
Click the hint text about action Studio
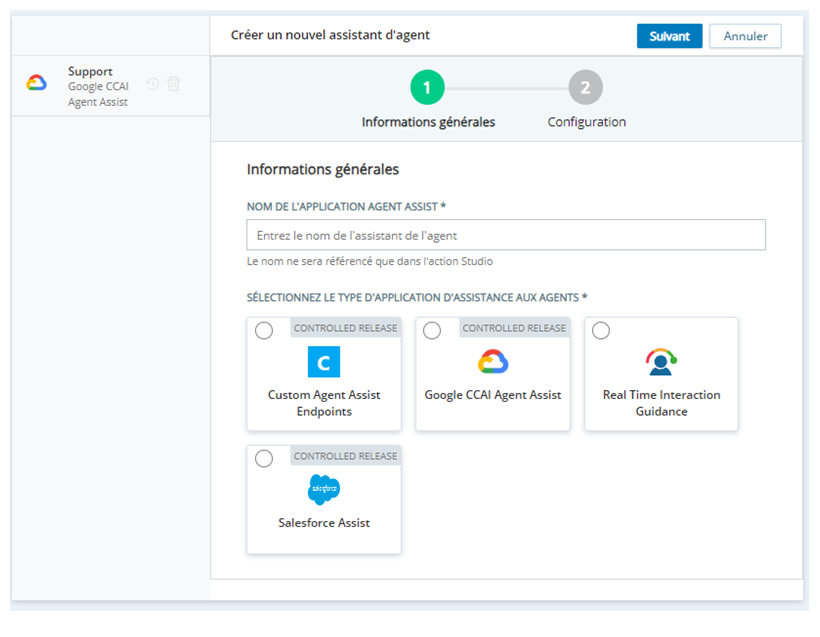click(370, 261)
